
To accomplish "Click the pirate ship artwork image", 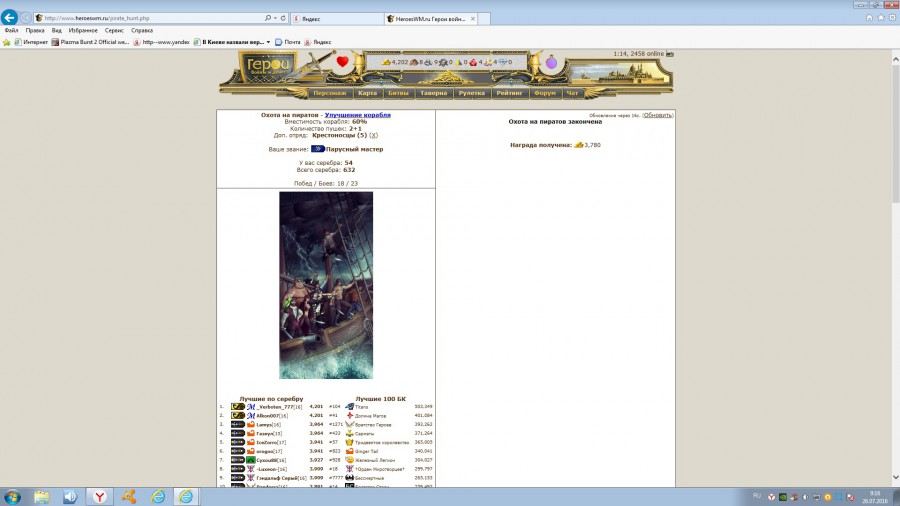I will click(326, 285).
